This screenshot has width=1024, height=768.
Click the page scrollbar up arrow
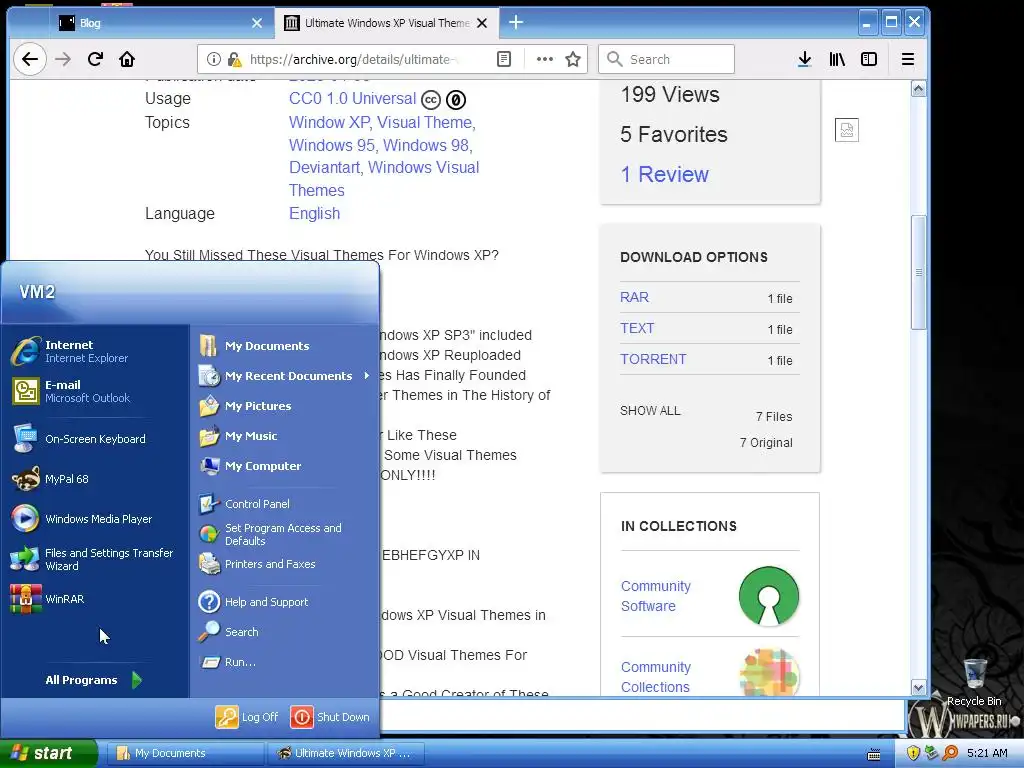pos(918,89)
